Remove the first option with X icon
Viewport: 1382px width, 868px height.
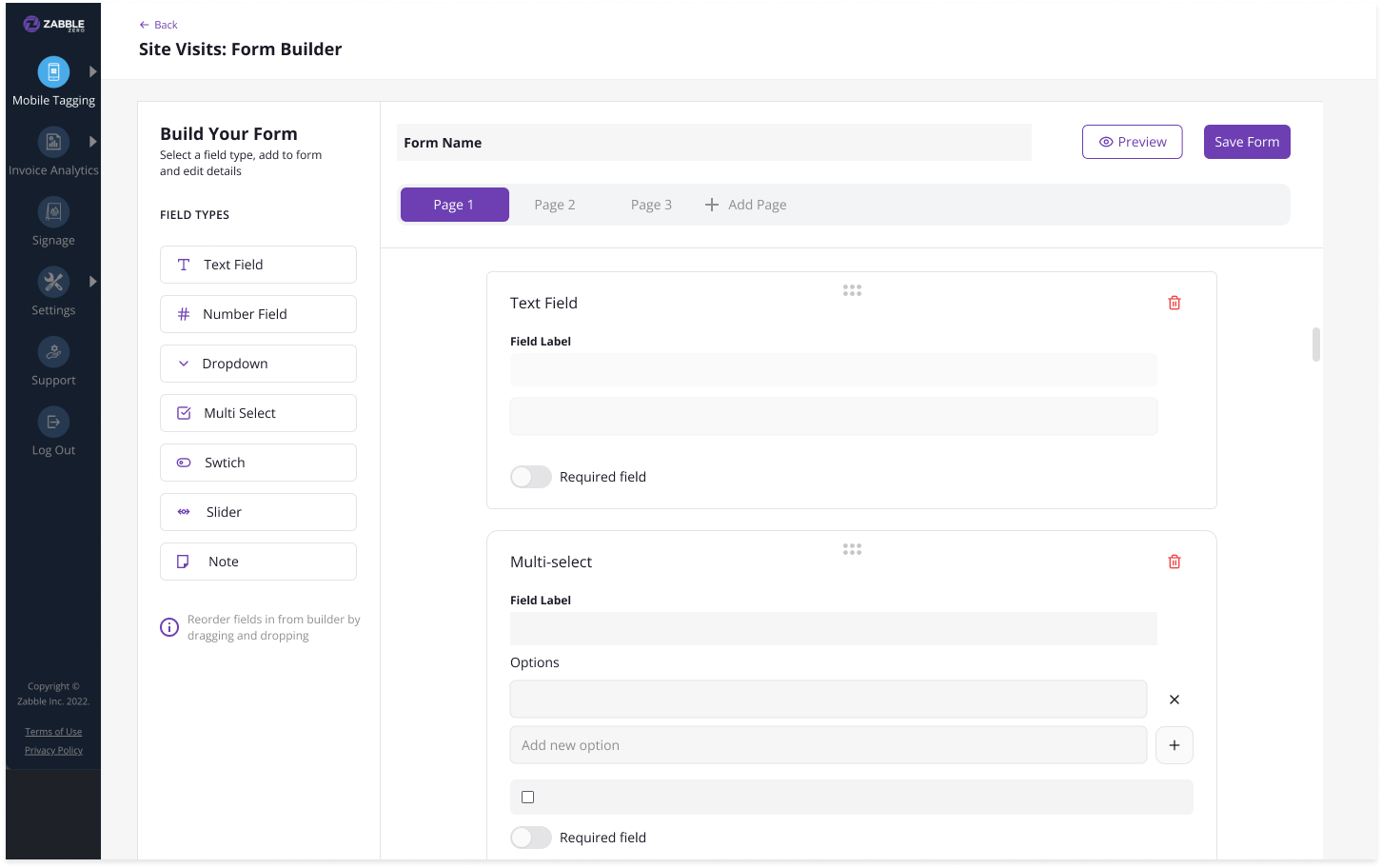click(x=1174, y=700)
